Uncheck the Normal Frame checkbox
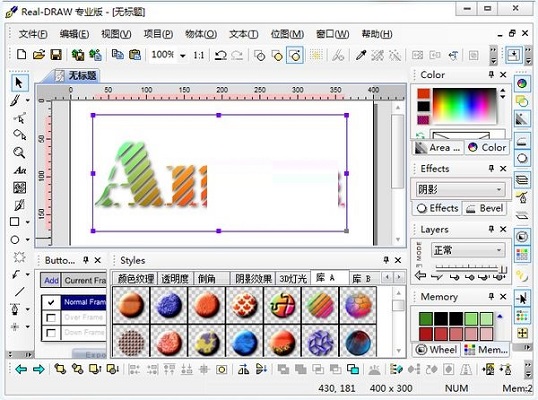The image size is (538, 400). point(51,302)
